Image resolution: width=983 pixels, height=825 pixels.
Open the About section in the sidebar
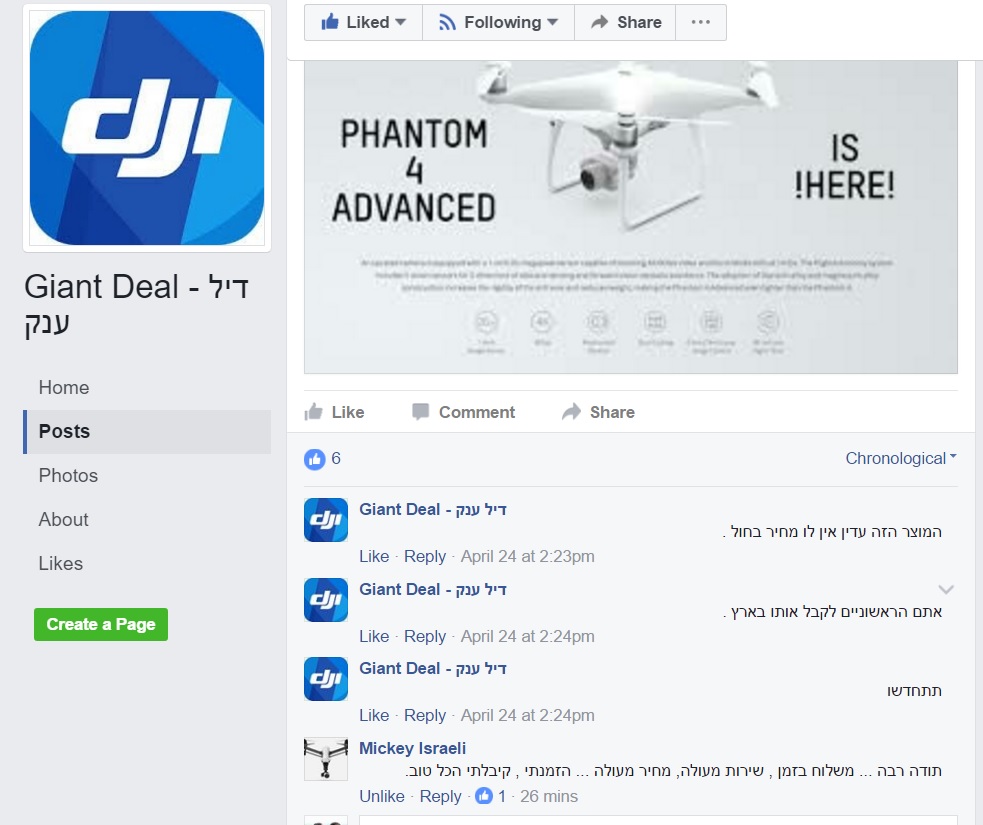click(x=63, y=519)
